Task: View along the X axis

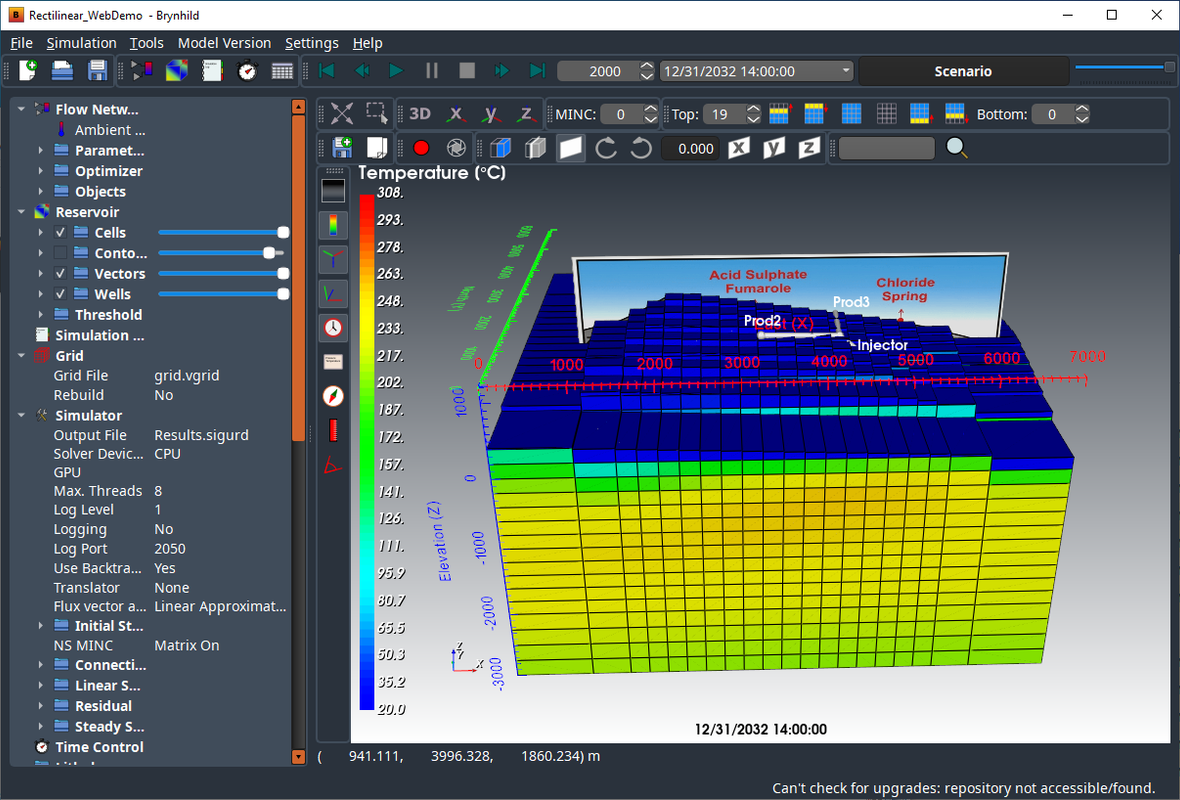Action: (455, 114)
